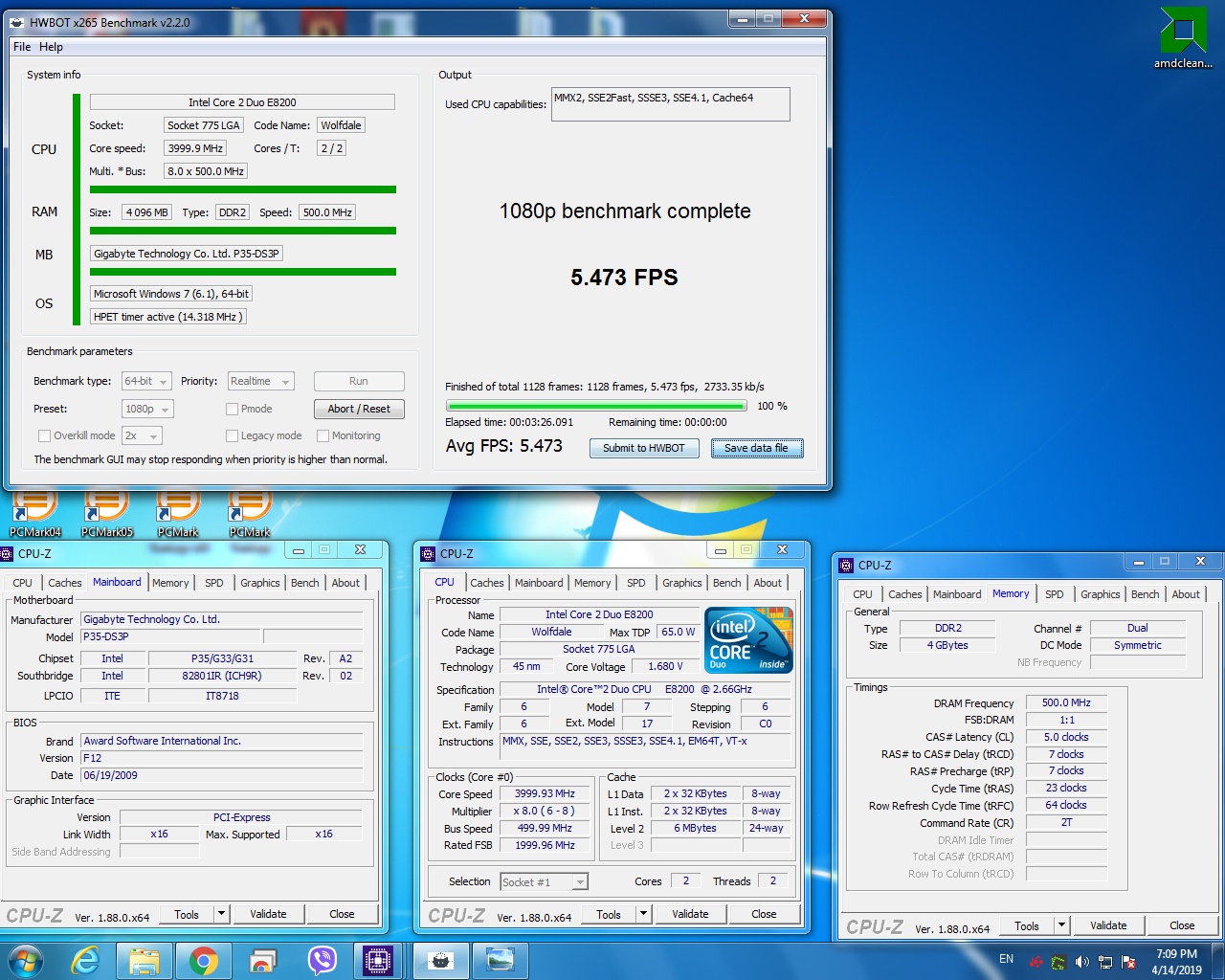Open the volume control in system tray

point(1081,962)
